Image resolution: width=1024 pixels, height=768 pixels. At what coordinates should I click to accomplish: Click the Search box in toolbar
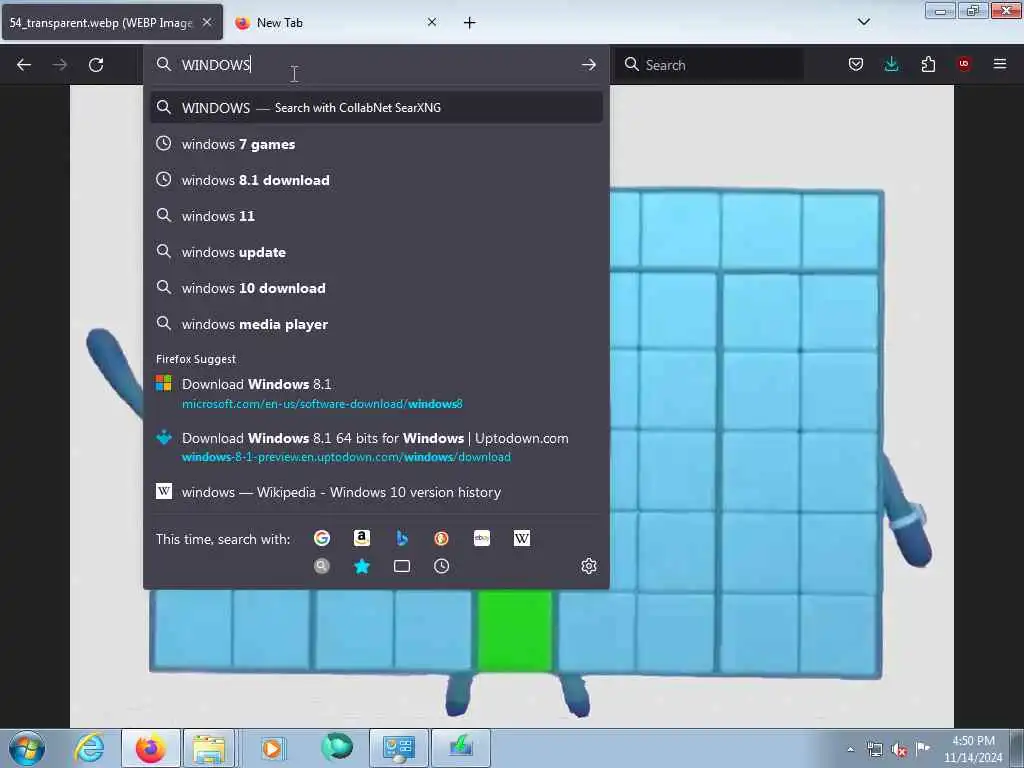click(710, 65)
